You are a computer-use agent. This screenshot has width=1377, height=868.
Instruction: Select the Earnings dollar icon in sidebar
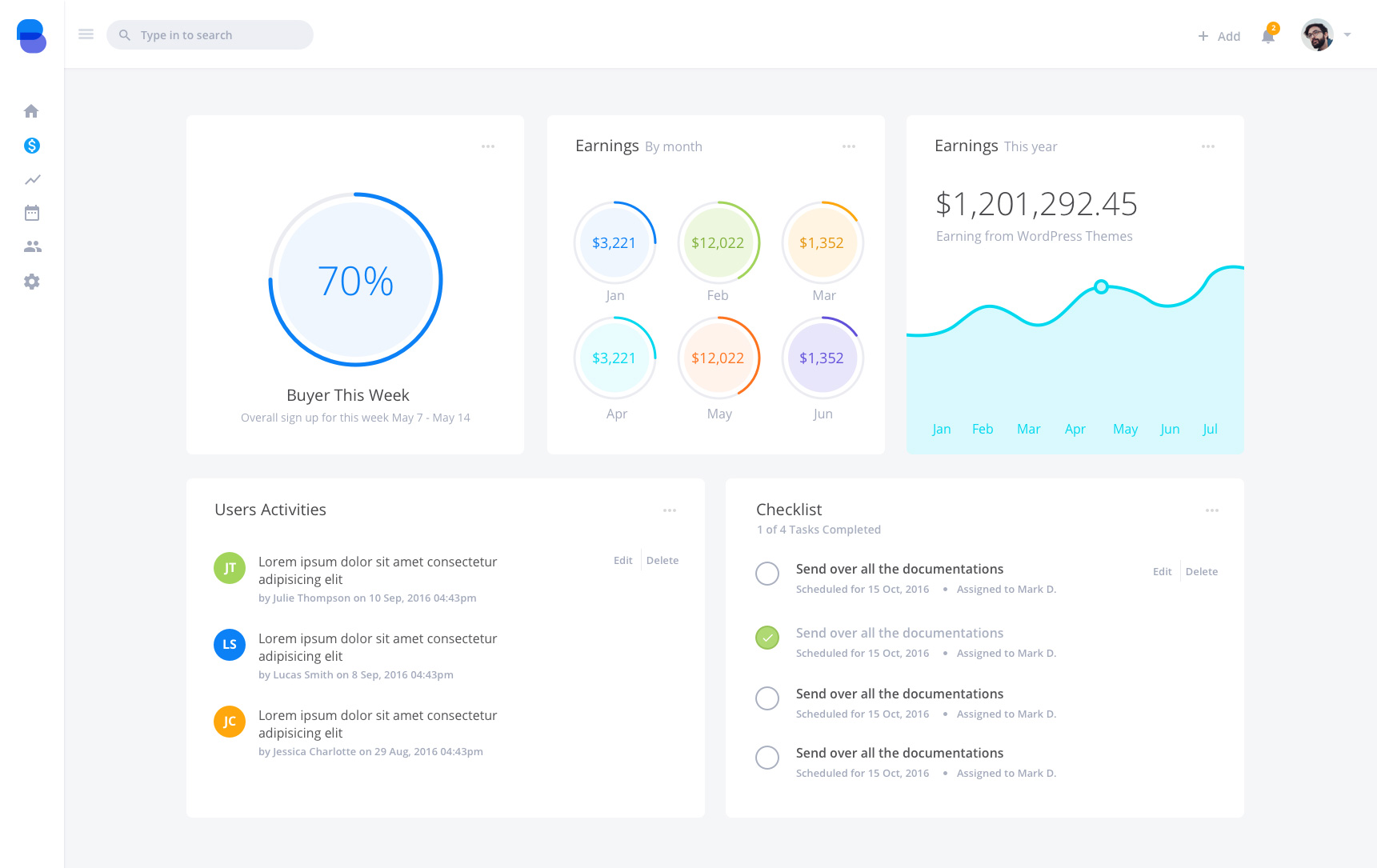32,146
